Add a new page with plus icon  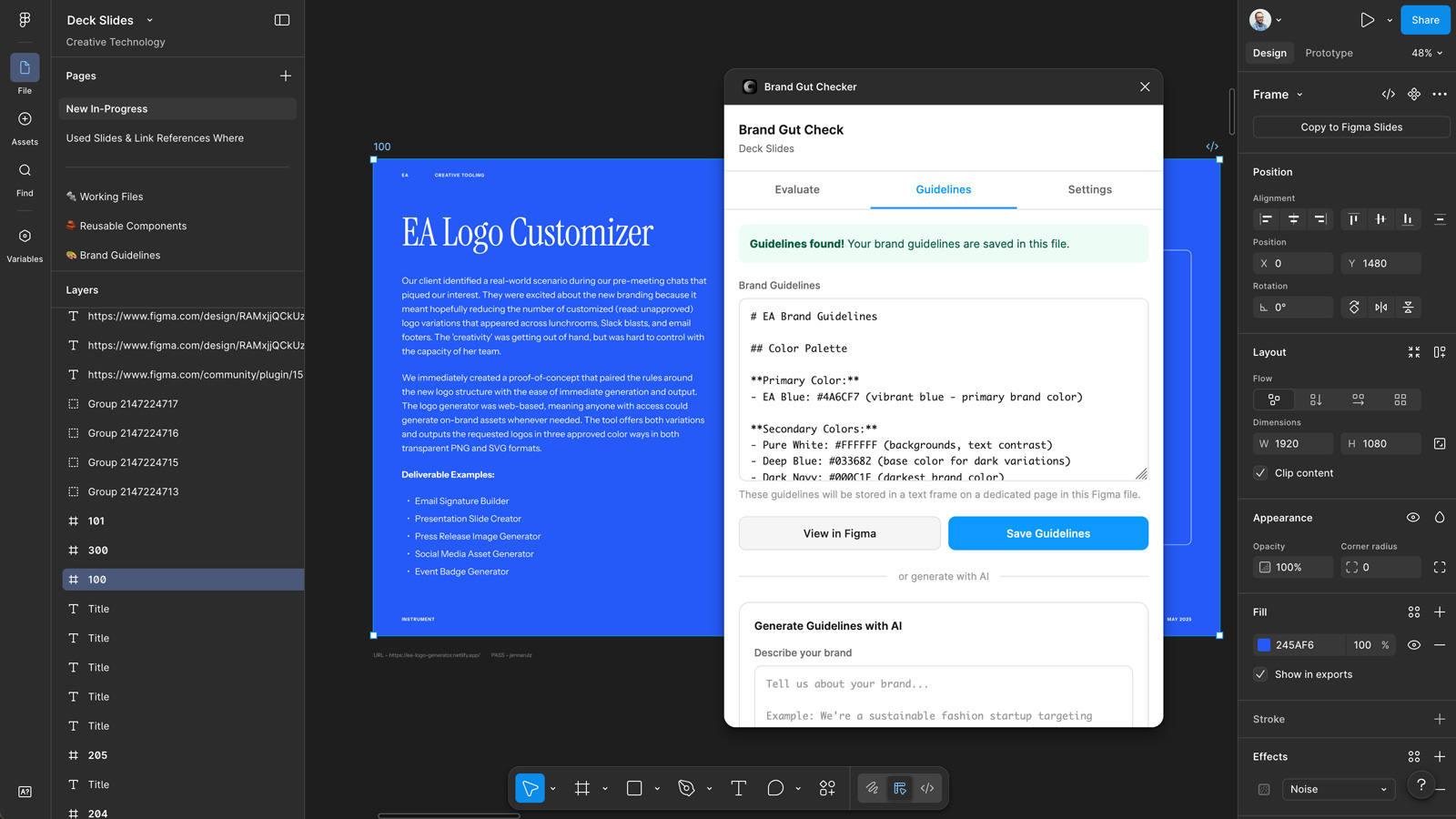pos(286,76)
